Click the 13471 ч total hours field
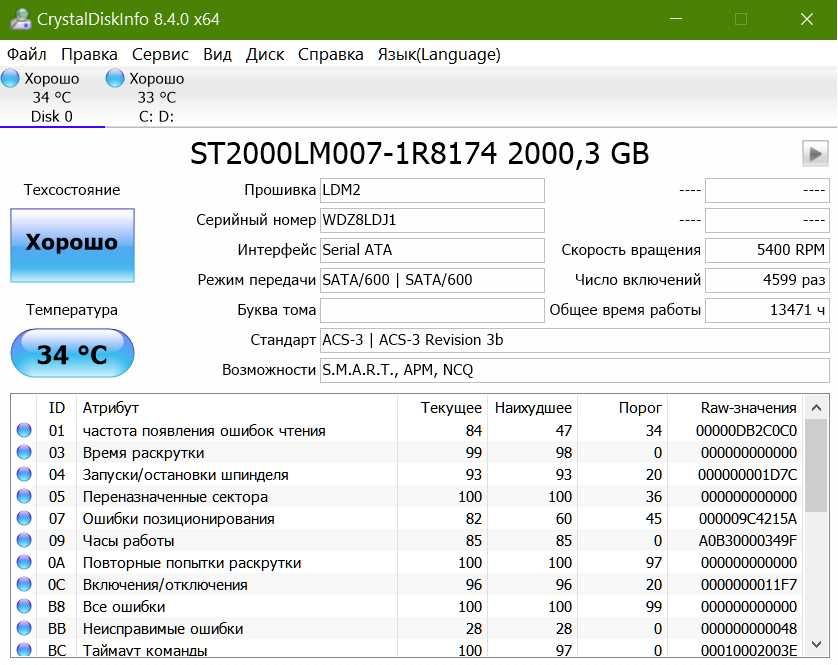Screen dimensions: 838x665 click(767, 310)
